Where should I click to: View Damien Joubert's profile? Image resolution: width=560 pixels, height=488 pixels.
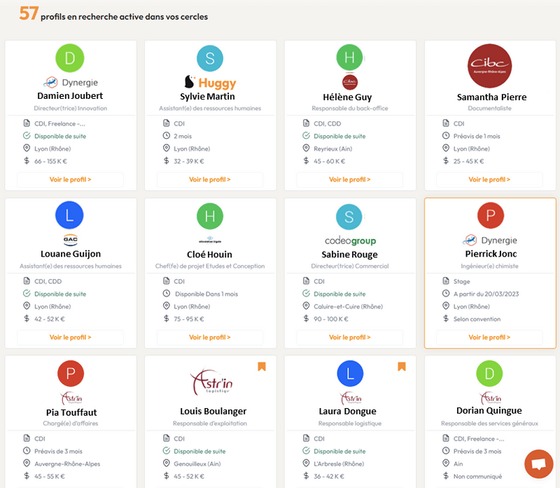point(70,179)
